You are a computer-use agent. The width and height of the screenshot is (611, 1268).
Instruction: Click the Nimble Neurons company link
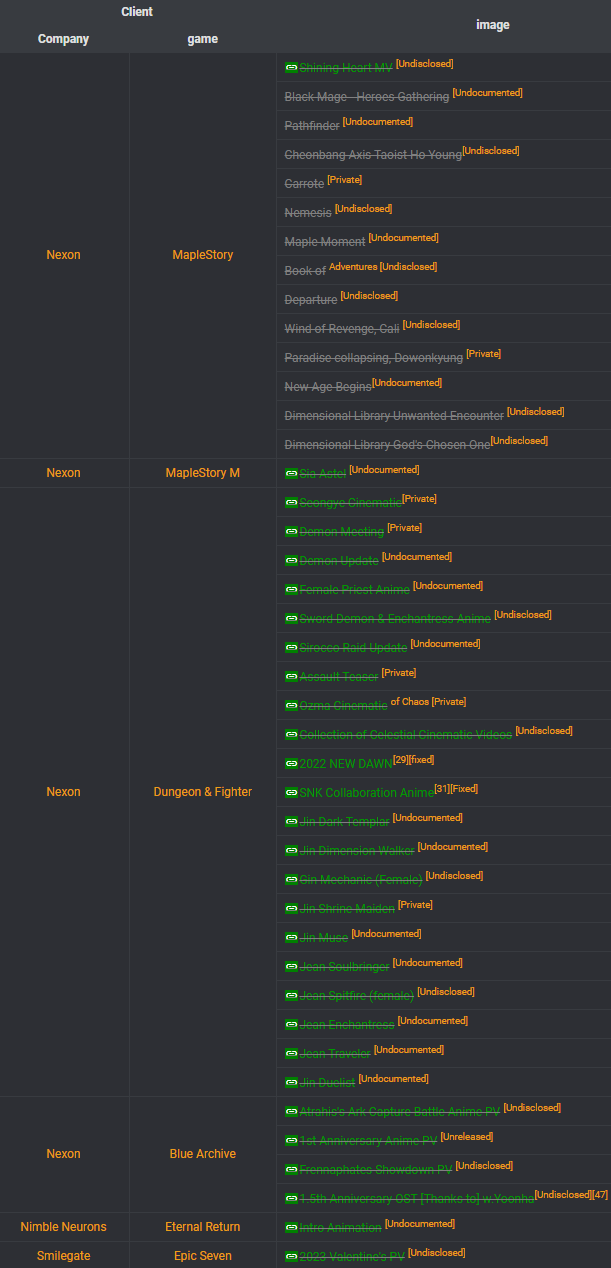point(63,1227)
